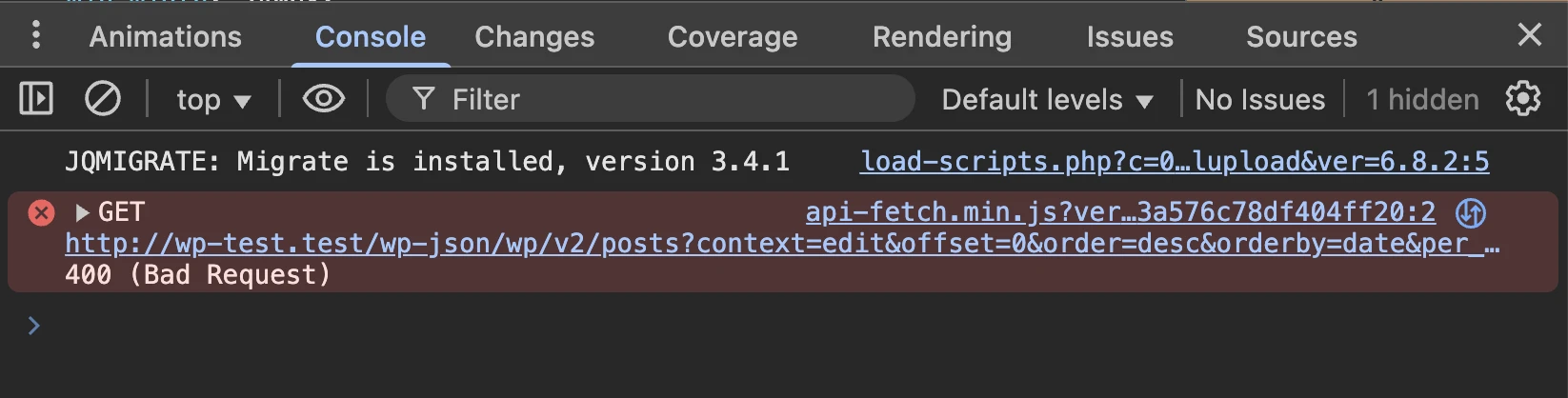The height and width of the screenshot is (398, 1568).
Task: Show the console sidebar panel
Action: pyautogui.click(x=36, y=99)
